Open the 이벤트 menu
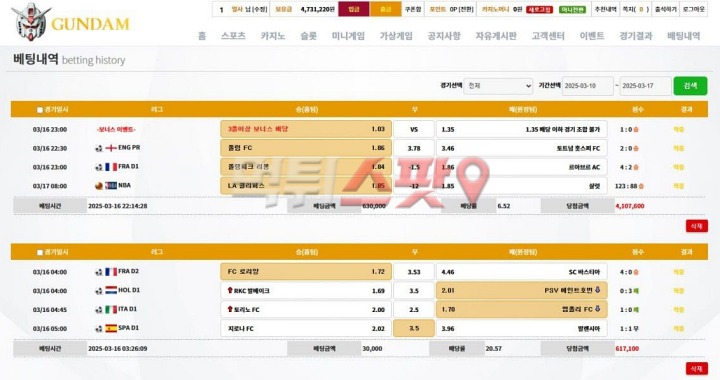The image size is (720, 380). [x=591, y=36]
